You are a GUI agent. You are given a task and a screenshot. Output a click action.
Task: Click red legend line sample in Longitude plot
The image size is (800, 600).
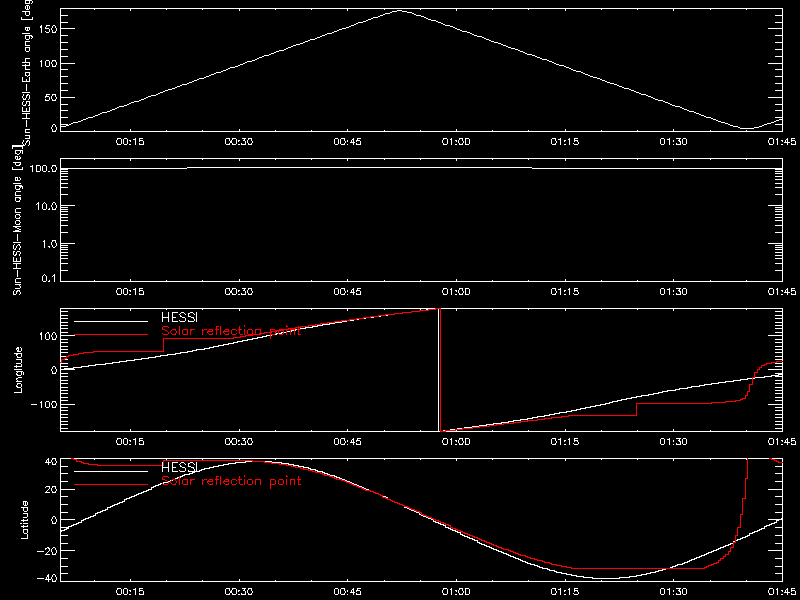pyautogui.click(x=111, y=335)
